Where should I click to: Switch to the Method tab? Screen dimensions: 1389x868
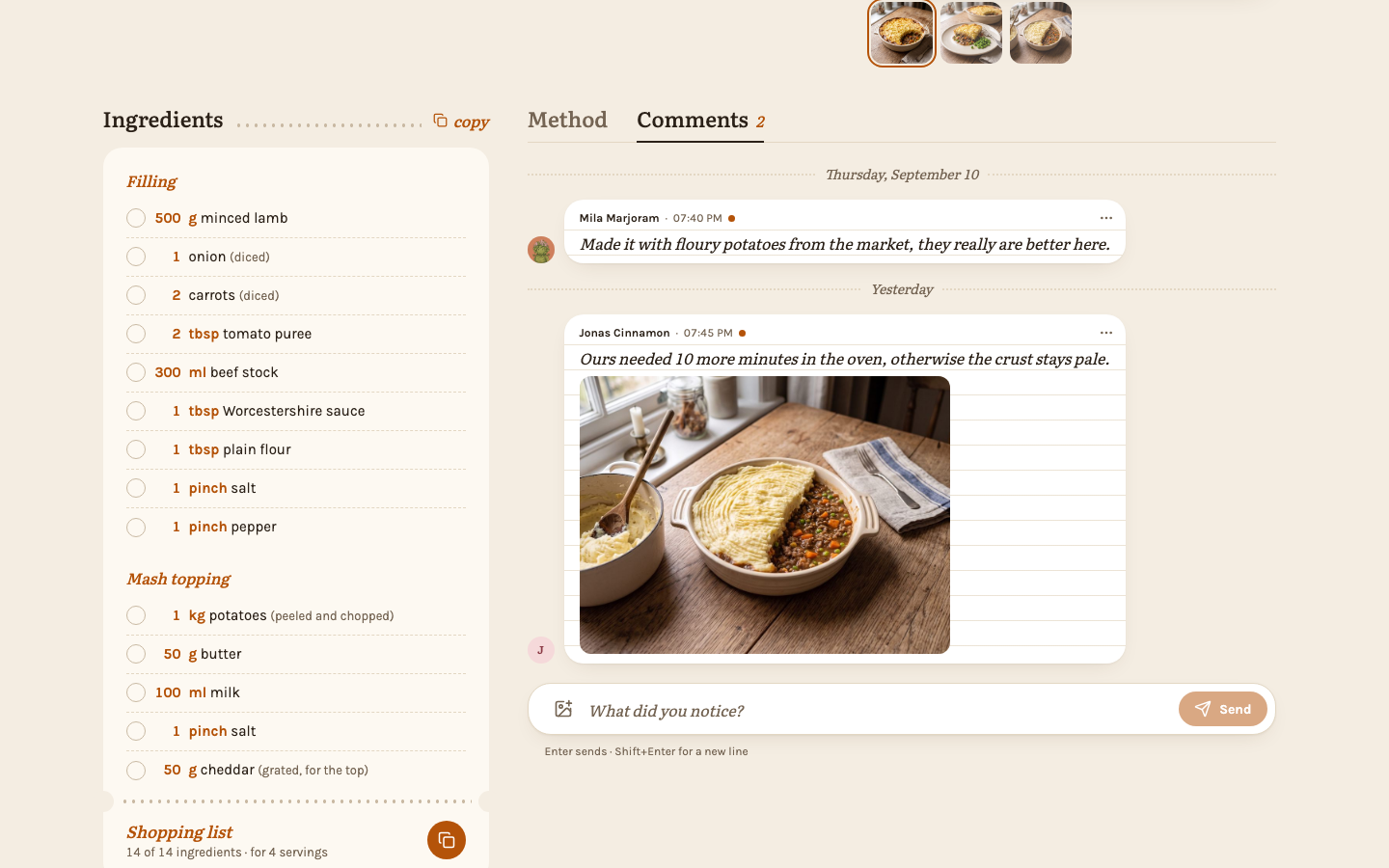pyautogui.click(x=567, y=121)
